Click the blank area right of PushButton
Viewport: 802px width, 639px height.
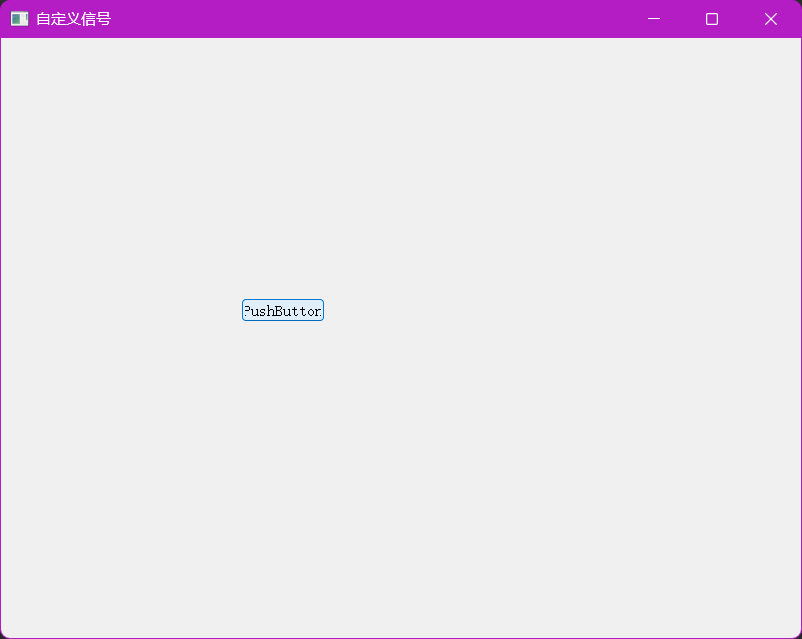point(500,311)
